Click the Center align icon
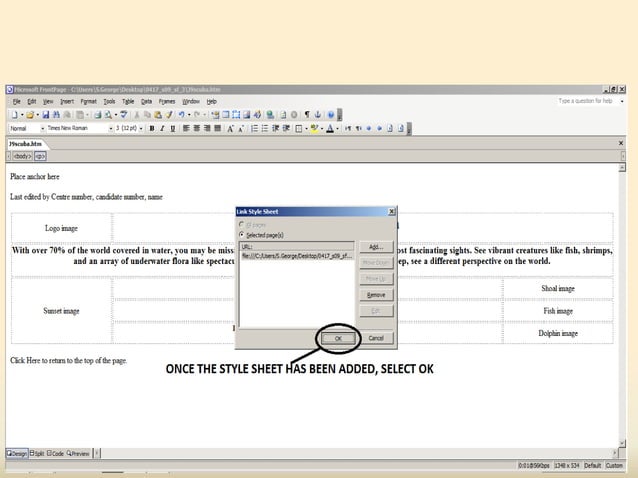The width and height of the screenshot is (638, 478). (196, 129)
